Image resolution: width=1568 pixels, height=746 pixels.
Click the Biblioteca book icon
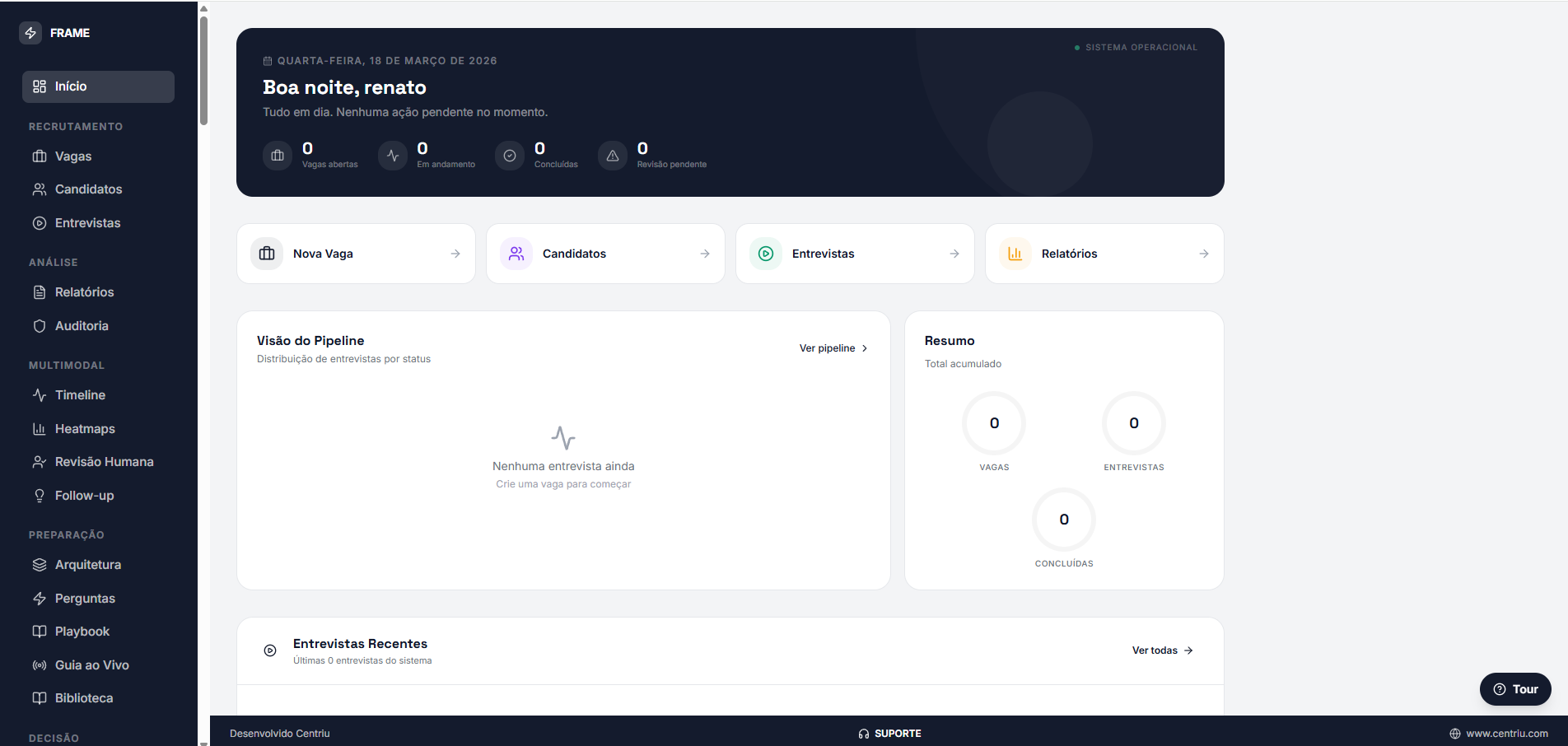pyautogui.click(x=39, y=698)
